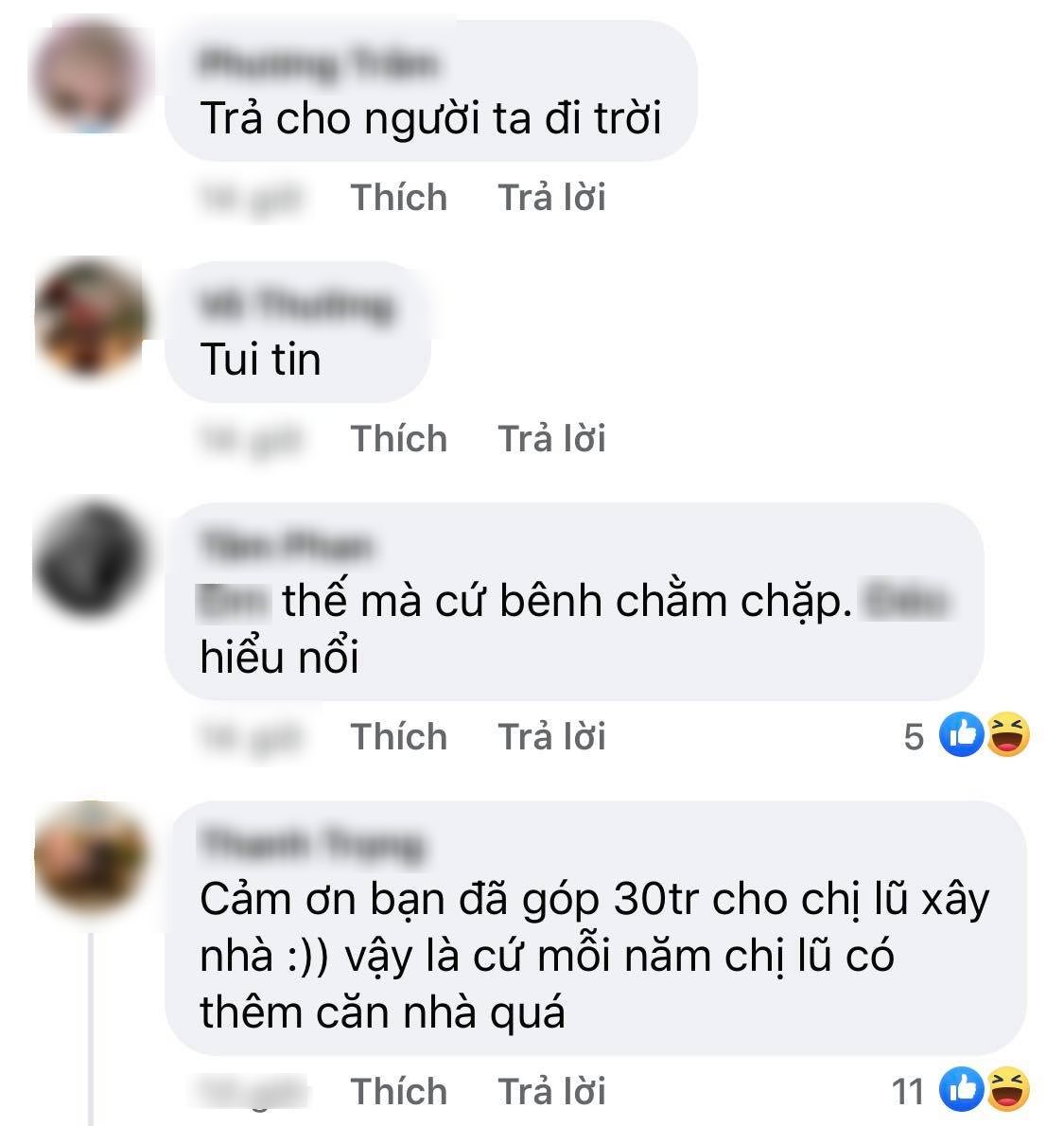Click like reaction icon on 'chằm chặp' comment

961,734
